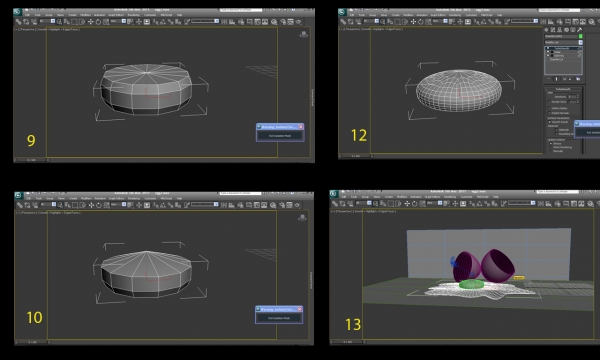Click Select and Link icon in screenshot 9
Screen dimensions: 600x360
pyautogui.click(x=18, y=22)
